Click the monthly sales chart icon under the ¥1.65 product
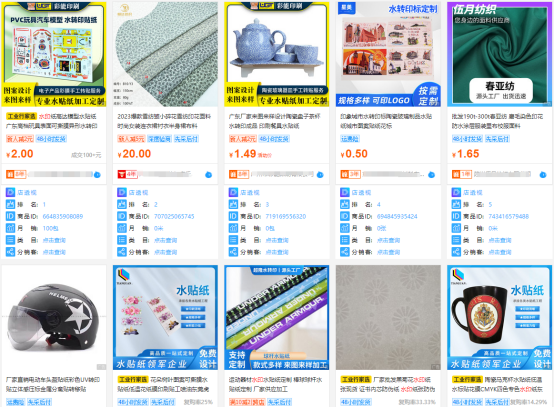This screenshot has width=554, height=407. (456, 228)
